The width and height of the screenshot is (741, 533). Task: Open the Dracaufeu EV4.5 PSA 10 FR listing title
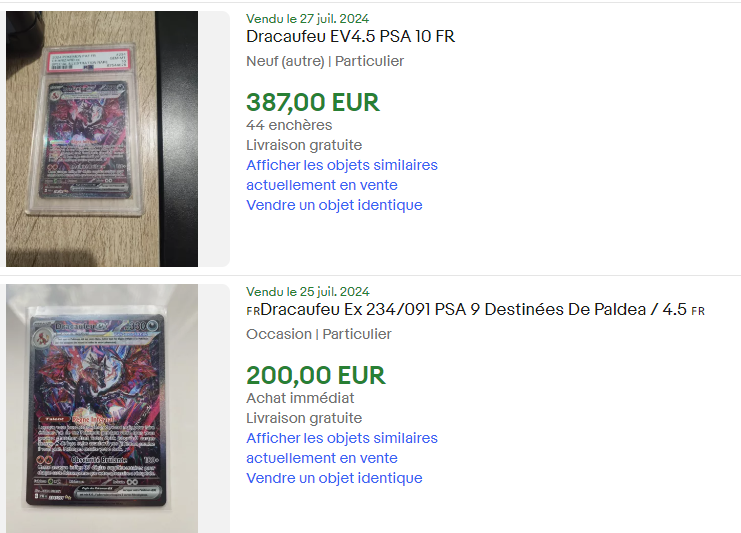tap(350, 36)
